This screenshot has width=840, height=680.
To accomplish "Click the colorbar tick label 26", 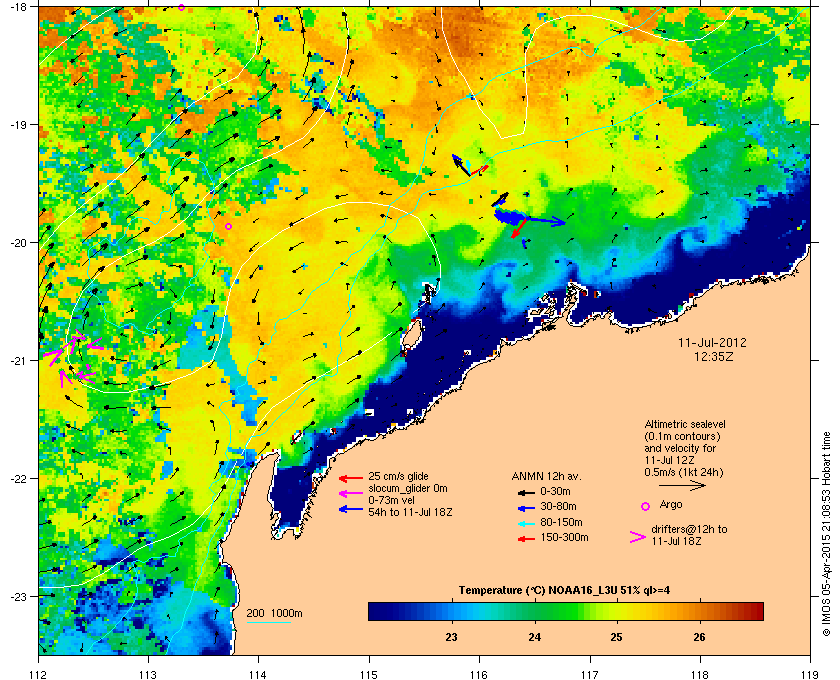I will [699, 637].
